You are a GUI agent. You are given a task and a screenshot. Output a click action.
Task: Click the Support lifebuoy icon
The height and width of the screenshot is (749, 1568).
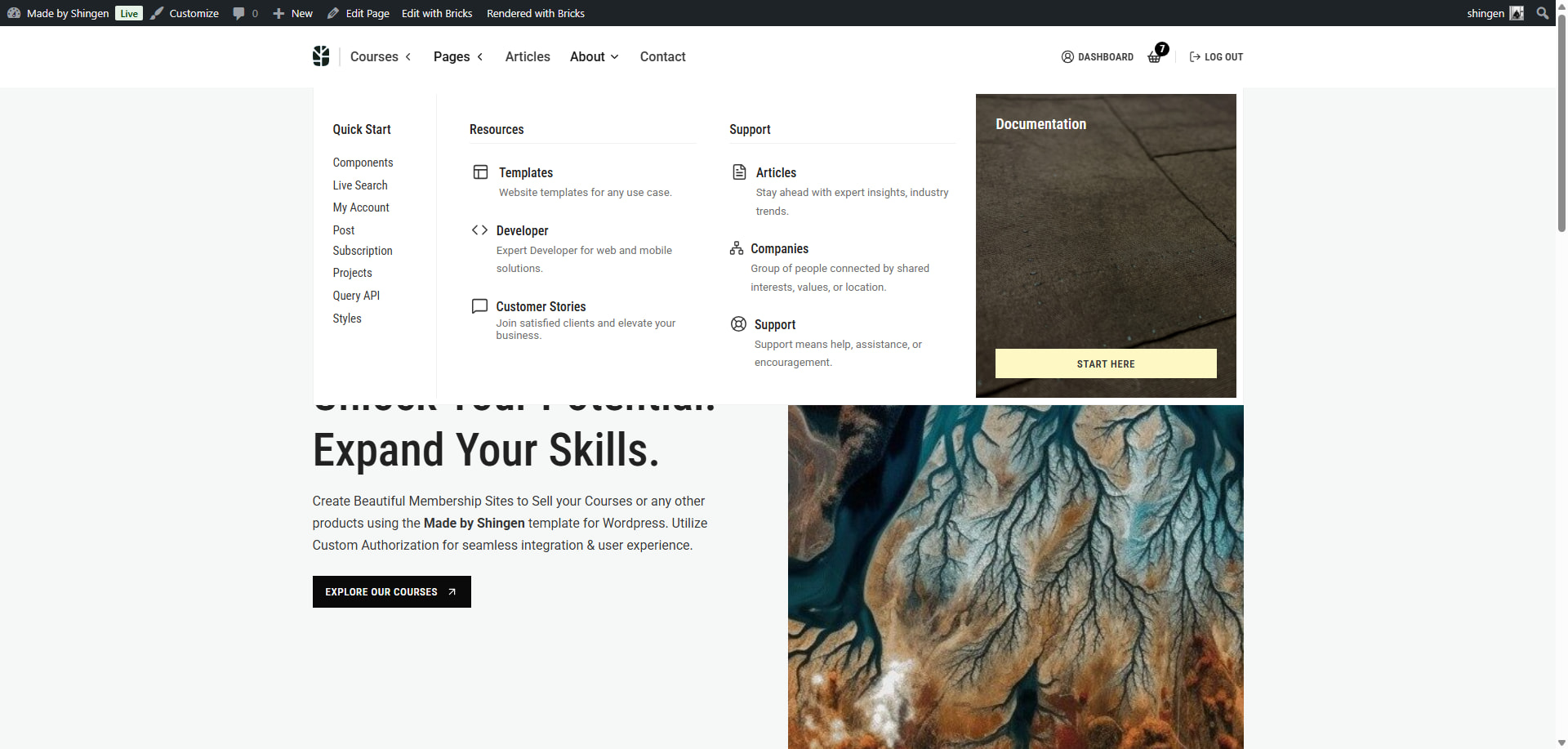pos(738,324)
